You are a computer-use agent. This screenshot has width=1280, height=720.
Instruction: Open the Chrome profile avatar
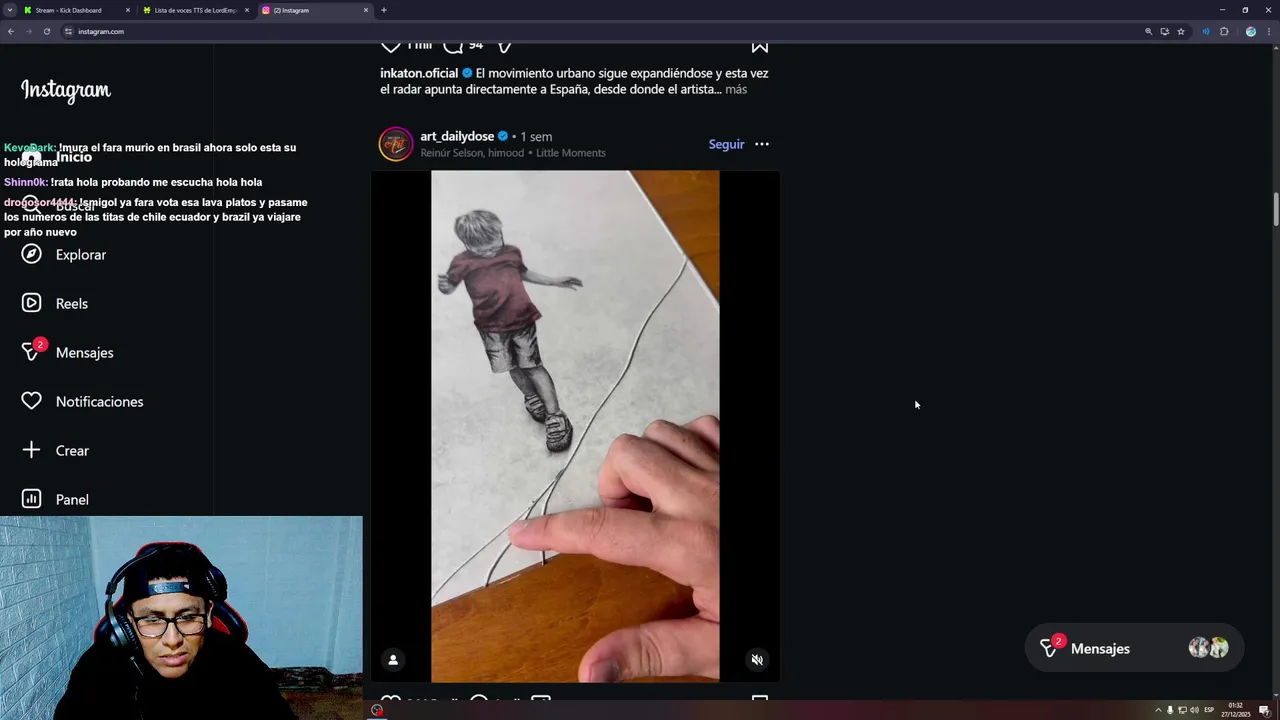(1250, 31)
